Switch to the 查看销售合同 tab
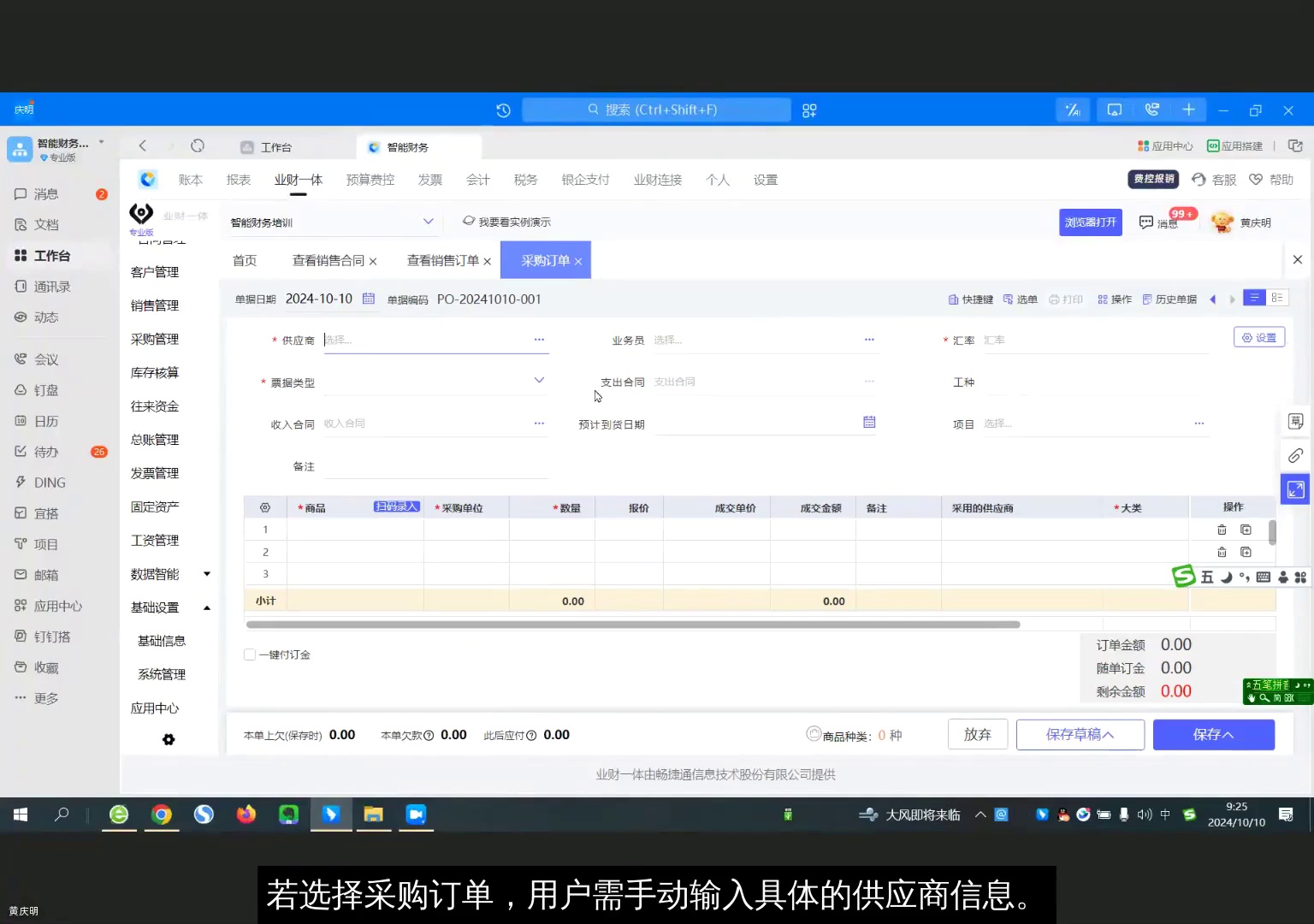The height and width of the screenshot is (924, 1314). [328, 260]
